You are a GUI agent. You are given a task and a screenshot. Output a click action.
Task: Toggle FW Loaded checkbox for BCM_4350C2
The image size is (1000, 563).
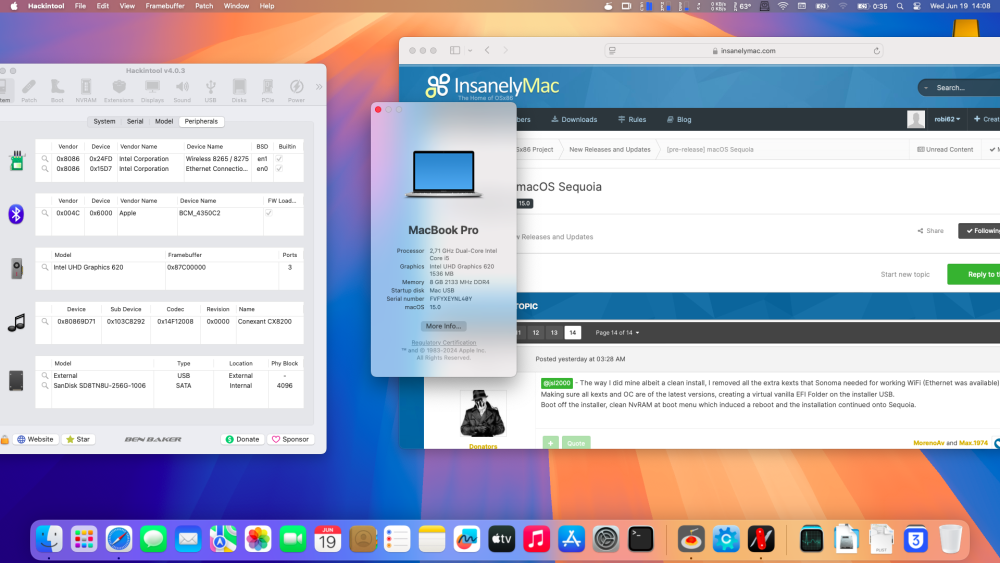click(268, 213)
